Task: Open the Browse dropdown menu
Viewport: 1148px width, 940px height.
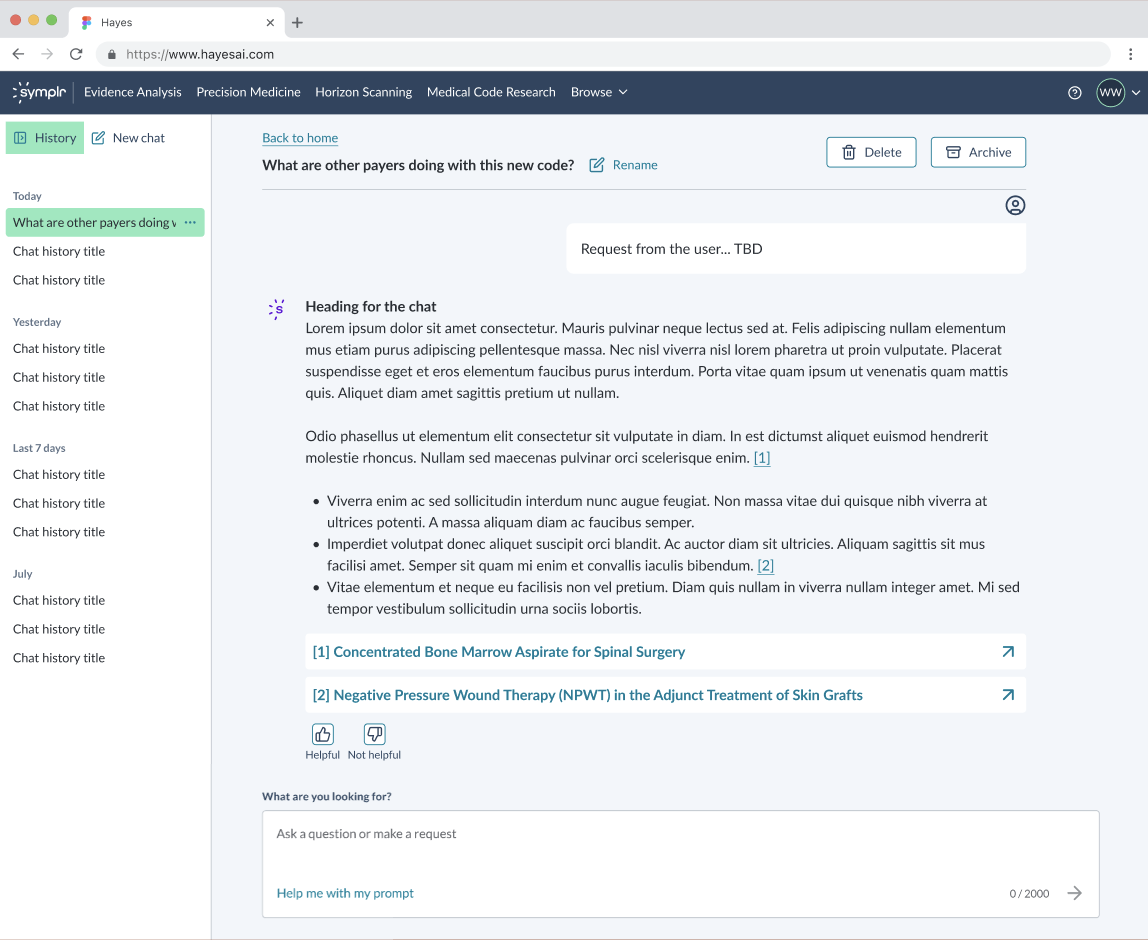Action: coord(599,92)
